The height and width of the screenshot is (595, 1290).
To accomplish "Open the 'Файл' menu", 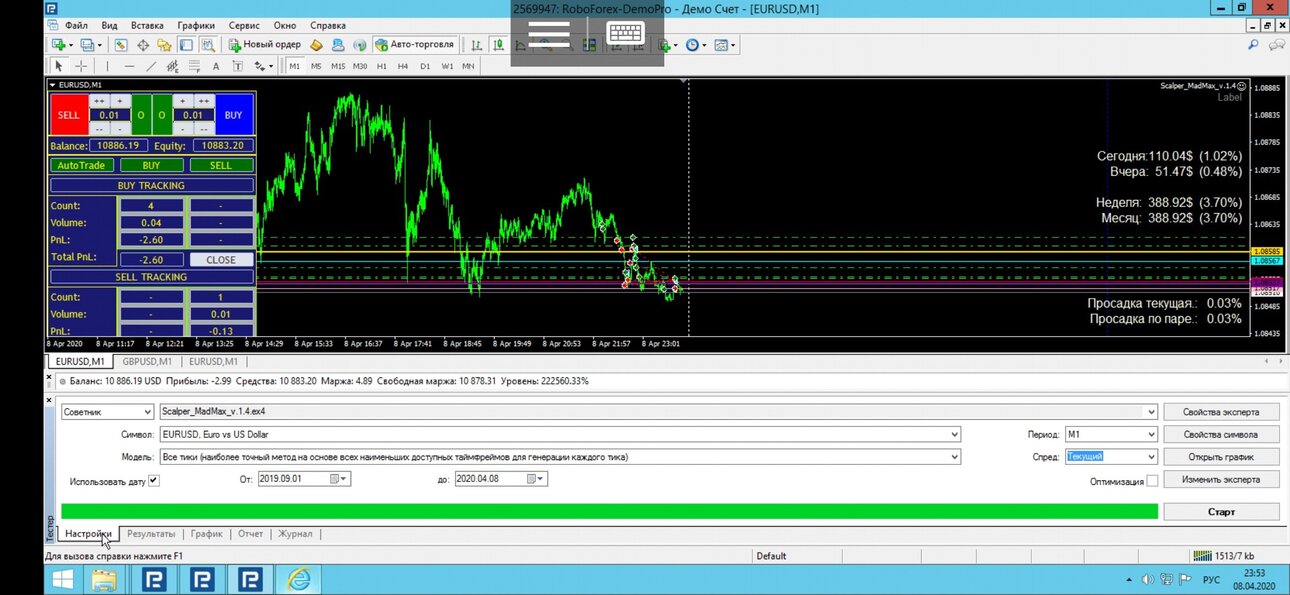I will pyautogui.click(x=76, y=24).
